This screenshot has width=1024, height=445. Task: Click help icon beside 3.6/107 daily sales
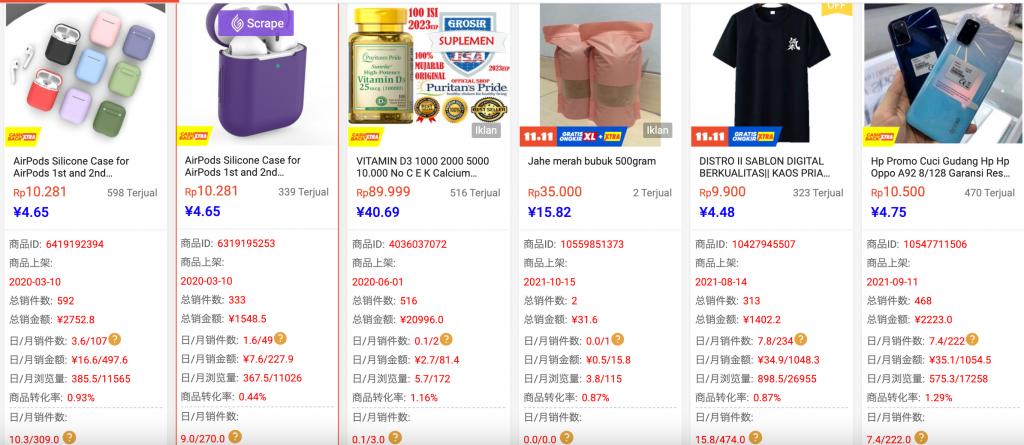pyautogui.click(x=115, y=339)
